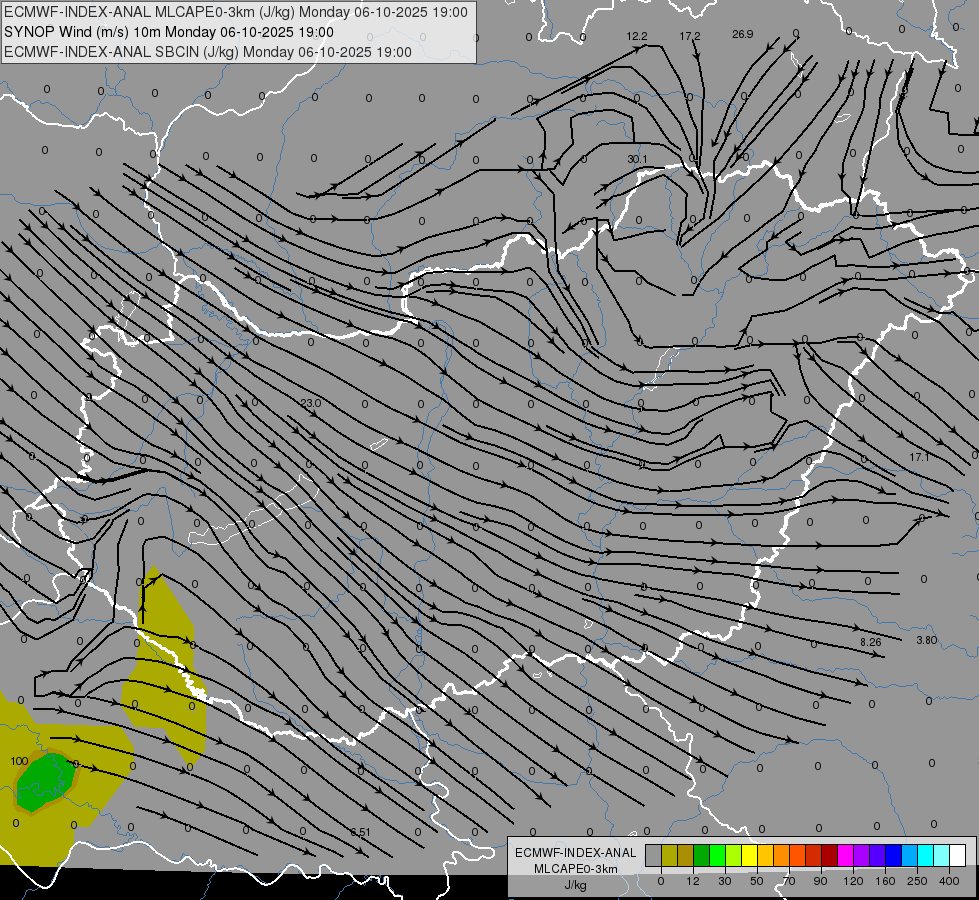Click the MLCAPE0-3km title line at top
Image resolution: width=979 pixels, height=900 pixels.
235,12
